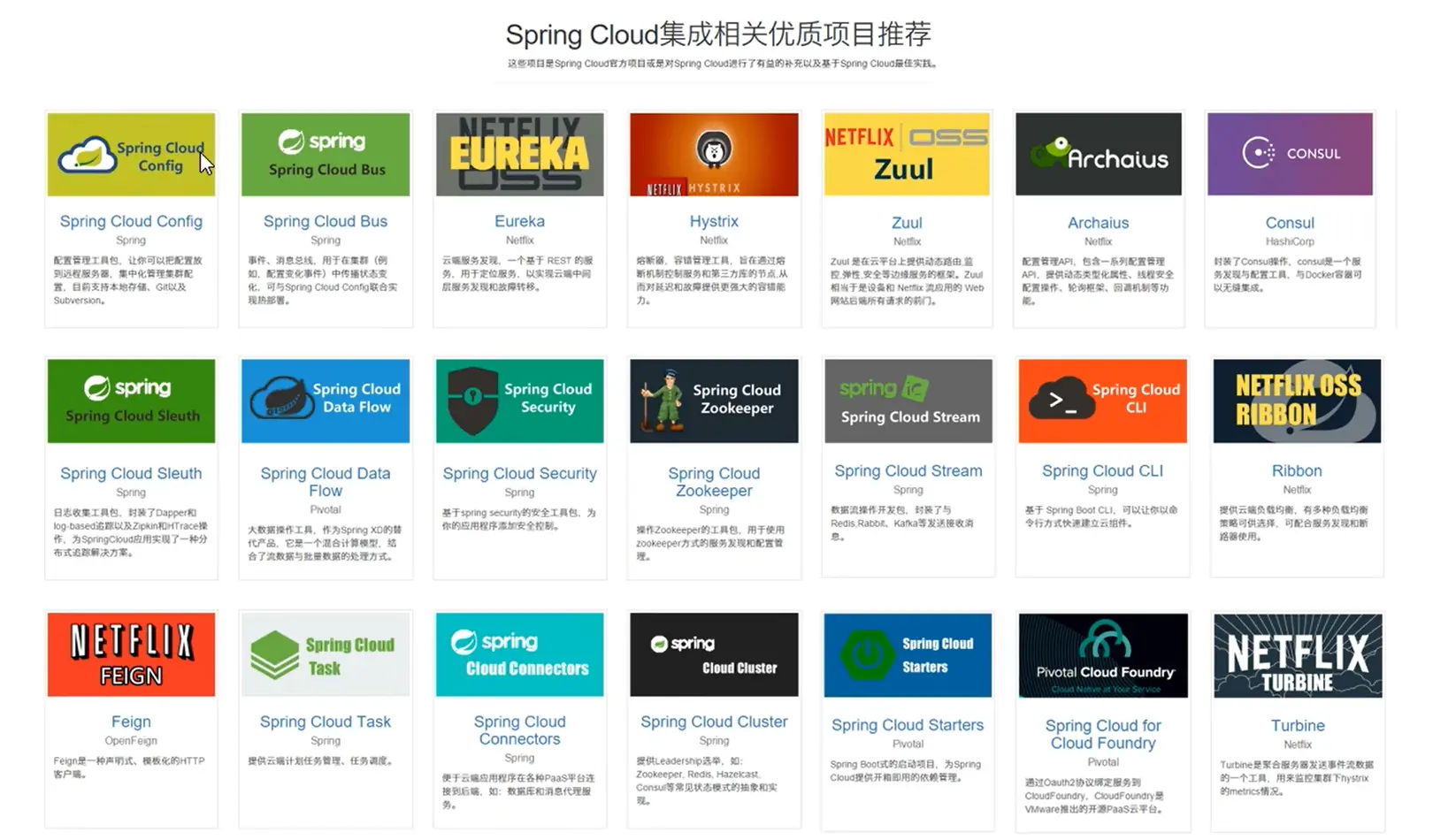Image resolution: width=1433 pixels, height=840 pixels.
Task: Click the Spring Cloud Stream banner image
Action: coord(908,401)
